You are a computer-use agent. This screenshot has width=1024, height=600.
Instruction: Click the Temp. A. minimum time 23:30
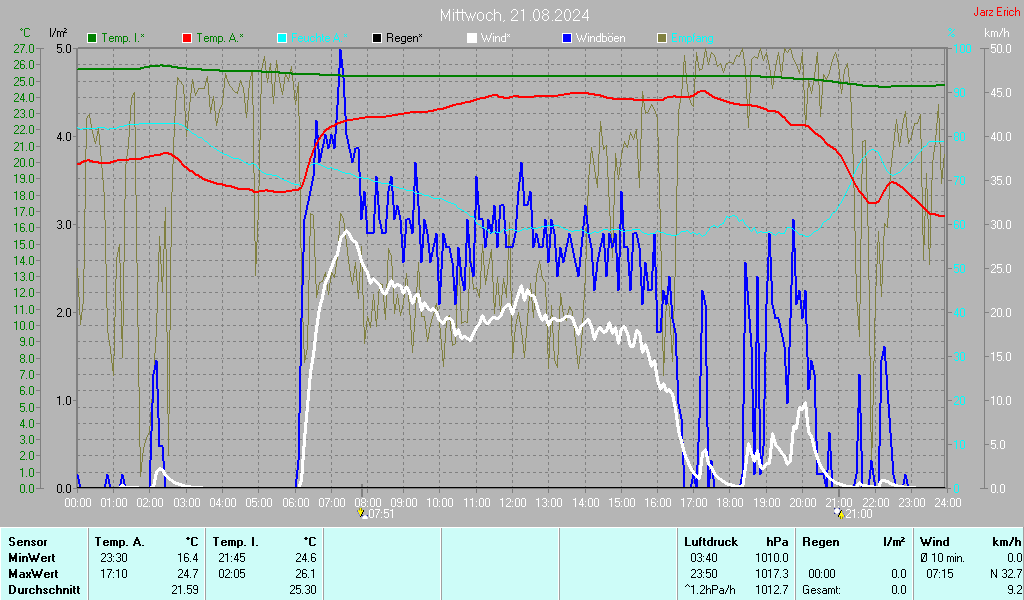tap(114, 558)
